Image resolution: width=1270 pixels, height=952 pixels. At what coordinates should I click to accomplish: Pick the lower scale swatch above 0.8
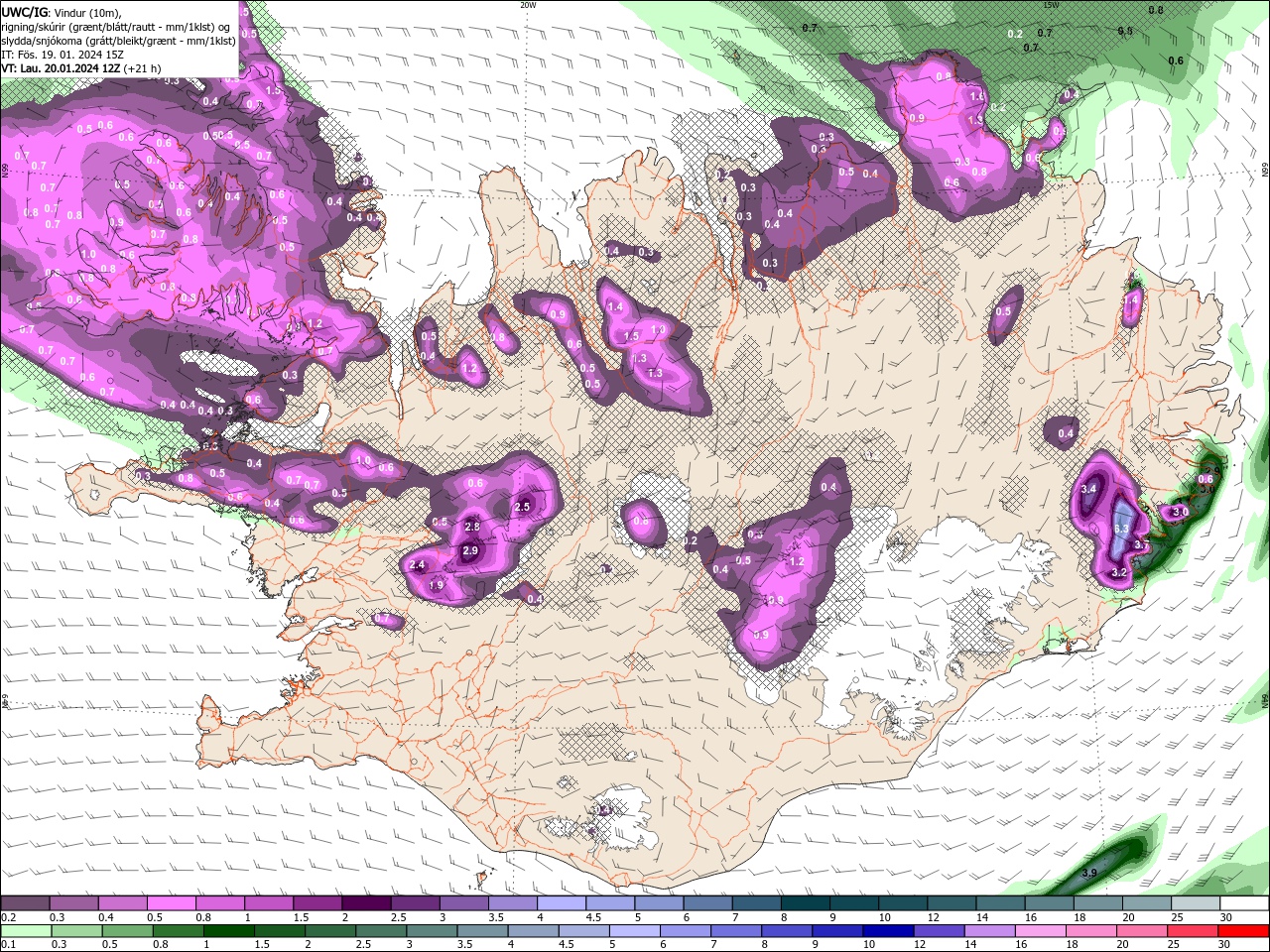pyautogui.click(x=178, y=930)
